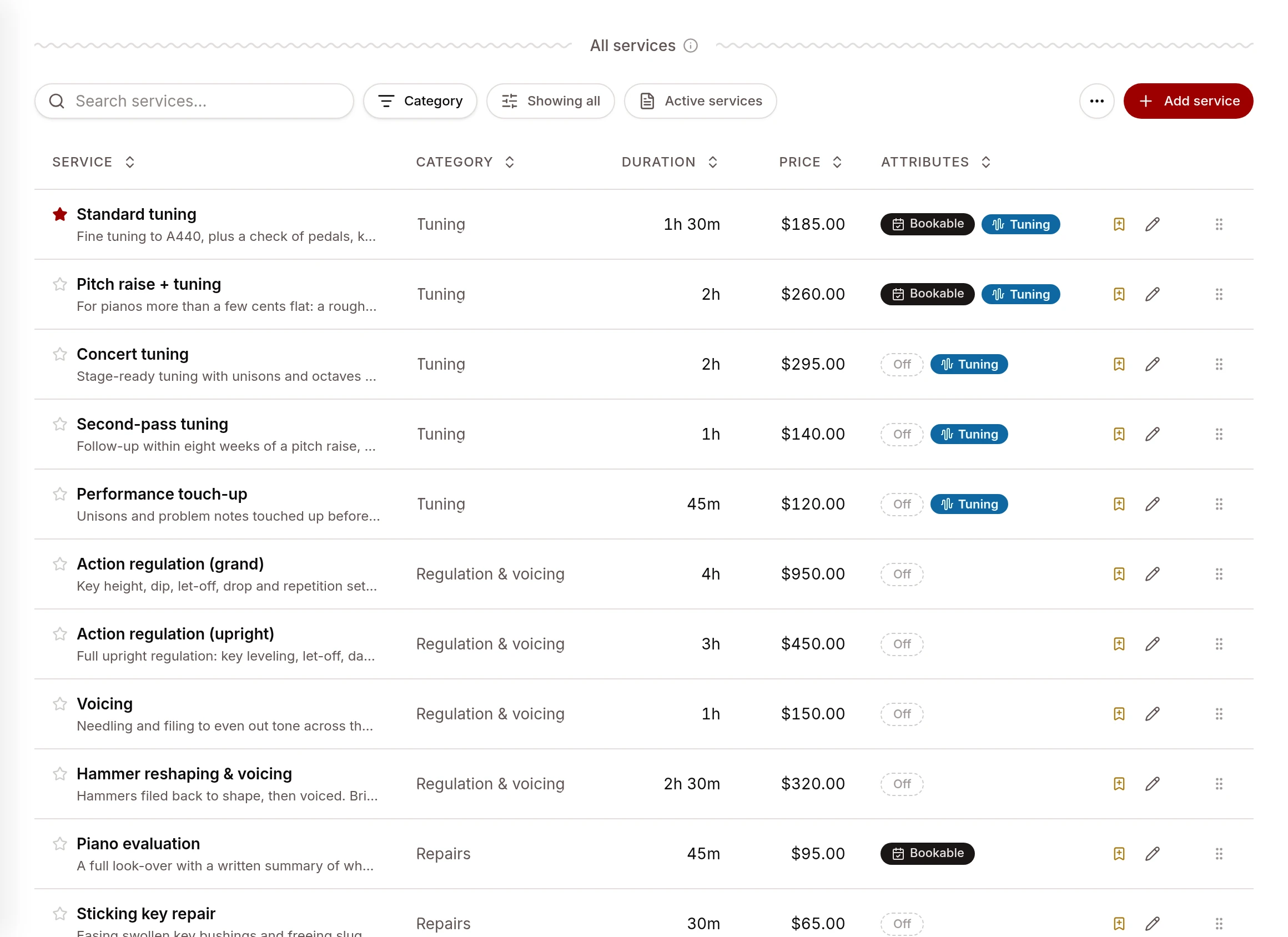Open the Hammer reshaping & voicing service

click(184, 773)
